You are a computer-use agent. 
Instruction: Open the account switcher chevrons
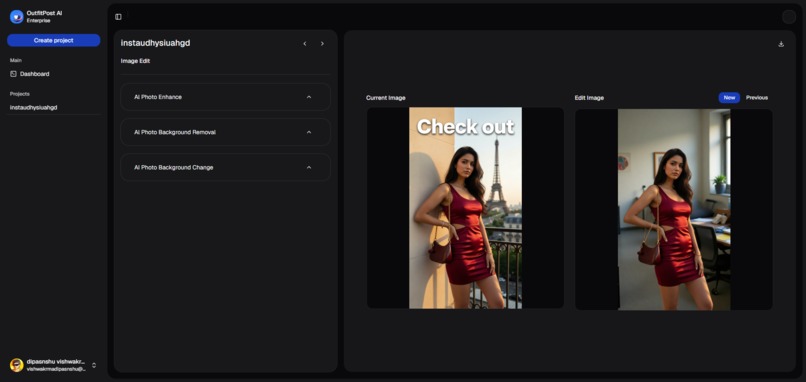(94, 365)
